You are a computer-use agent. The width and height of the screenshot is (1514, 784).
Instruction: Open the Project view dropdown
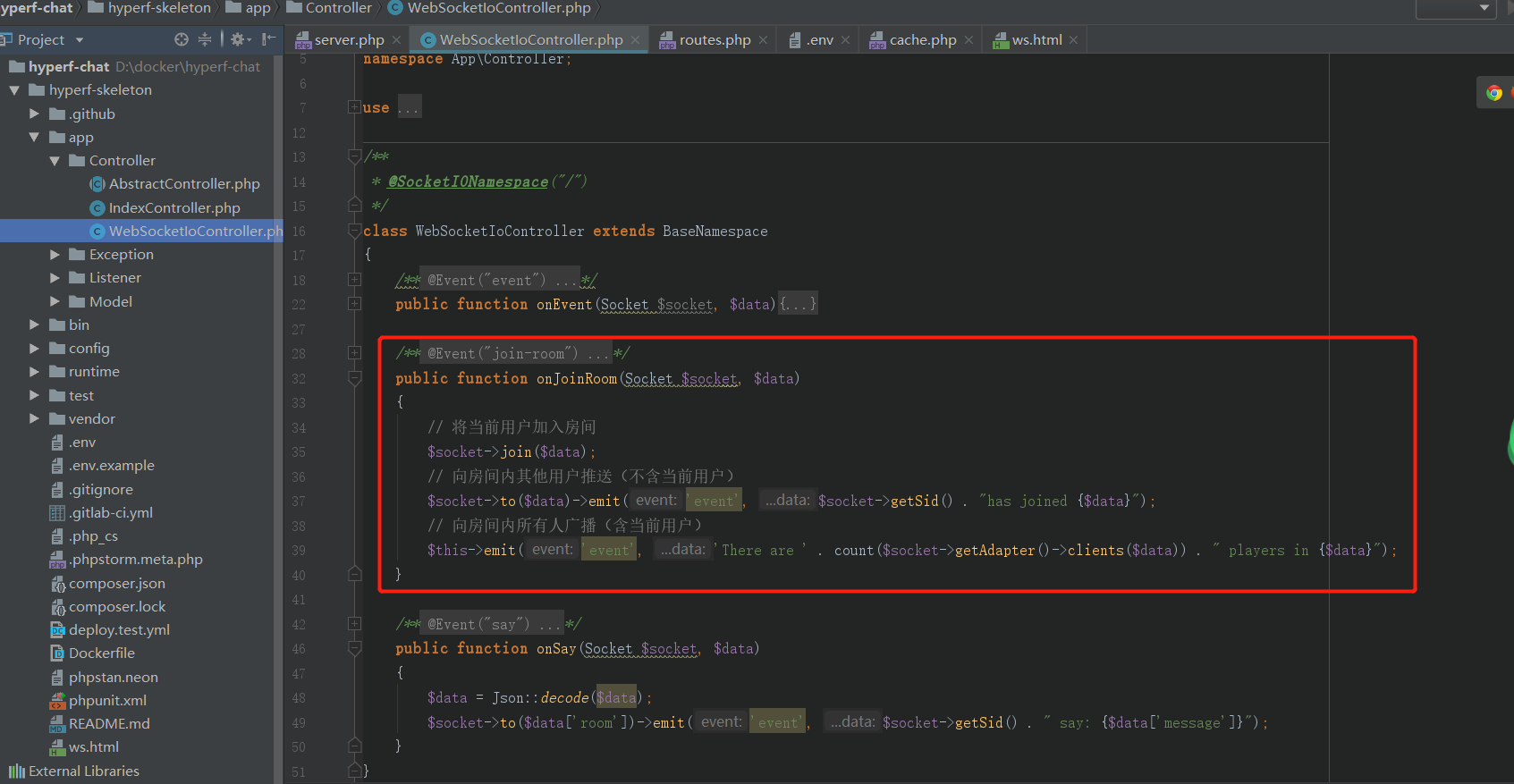tap(80, 40)
